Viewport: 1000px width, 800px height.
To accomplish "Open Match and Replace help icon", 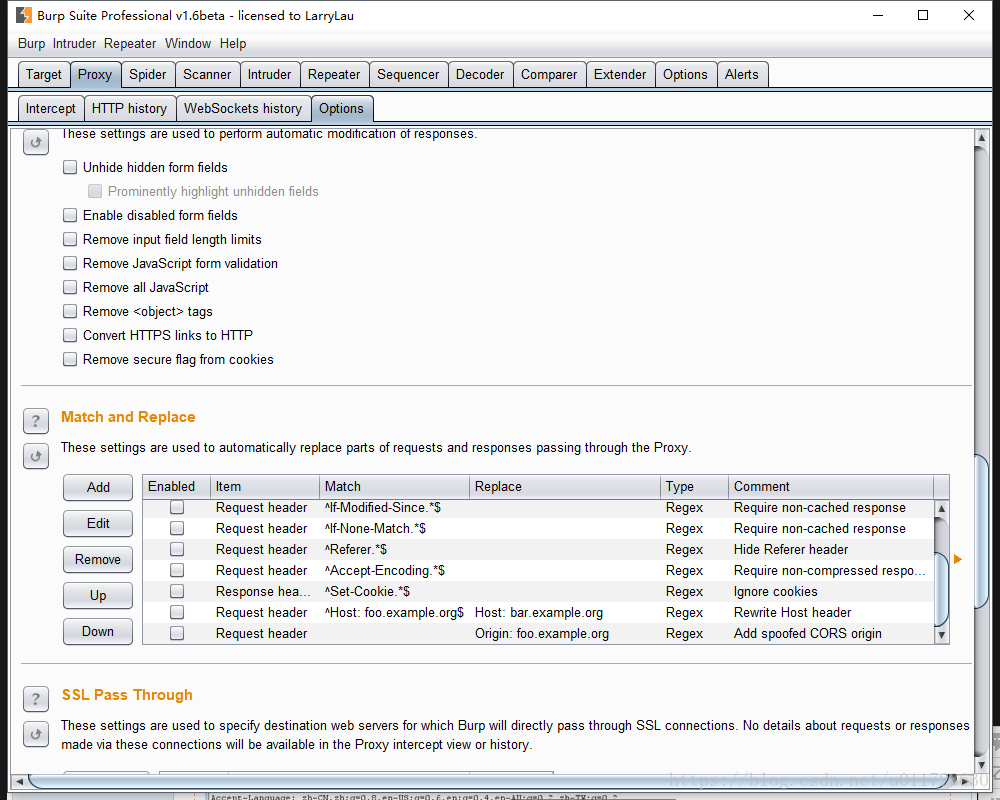I will (36, 421).
